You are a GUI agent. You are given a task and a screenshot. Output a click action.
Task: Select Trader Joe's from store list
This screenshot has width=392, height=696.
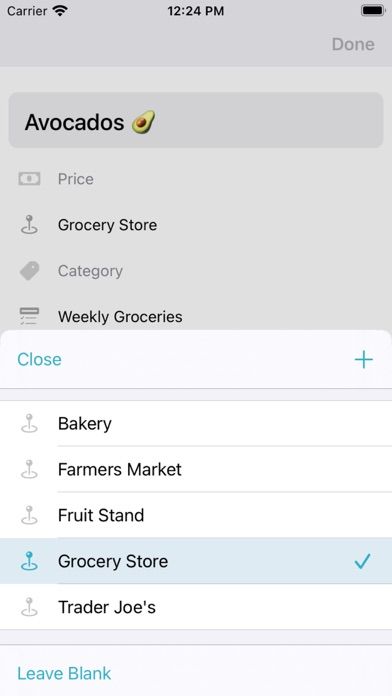(x=196, y=607)
